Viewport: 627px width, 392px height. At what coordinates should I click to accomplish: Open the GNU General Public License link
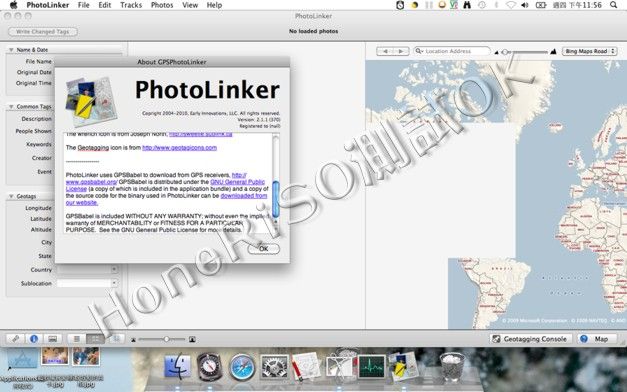238,182
